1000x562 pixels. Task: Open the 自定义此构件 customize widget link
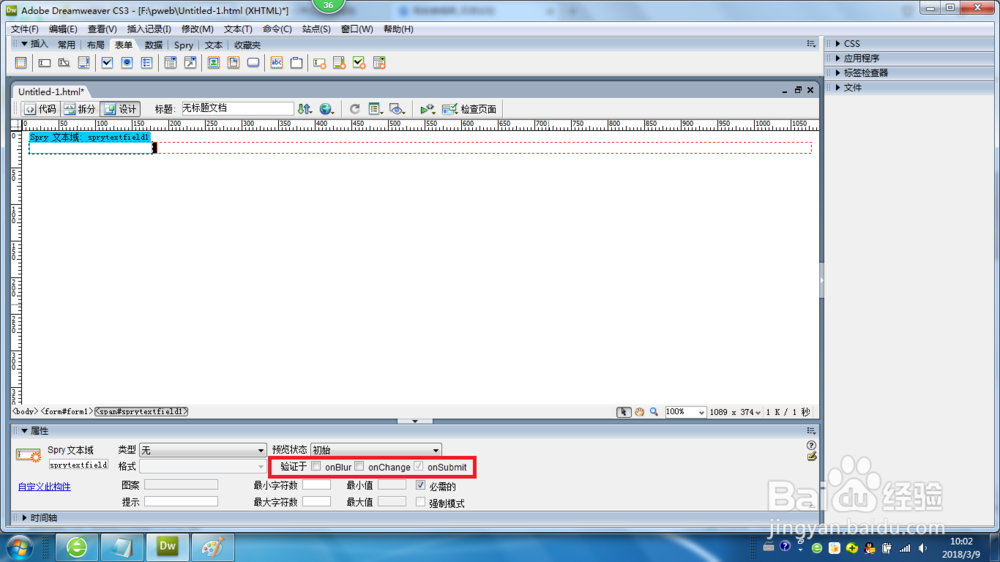(x=44, y=487)
